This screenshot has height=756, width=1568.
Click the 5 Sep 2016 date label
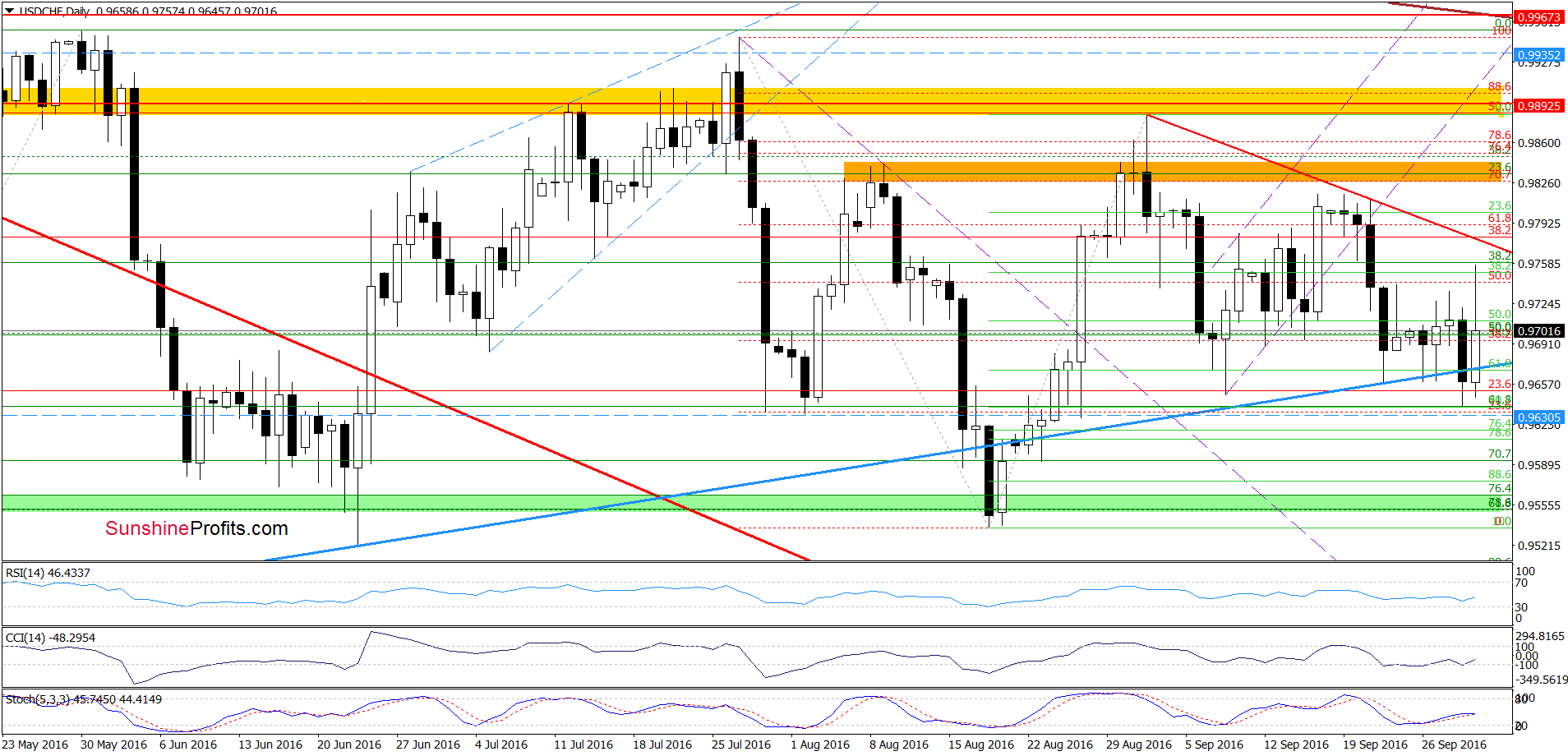pyautogui.click(x=1215, y=744)
